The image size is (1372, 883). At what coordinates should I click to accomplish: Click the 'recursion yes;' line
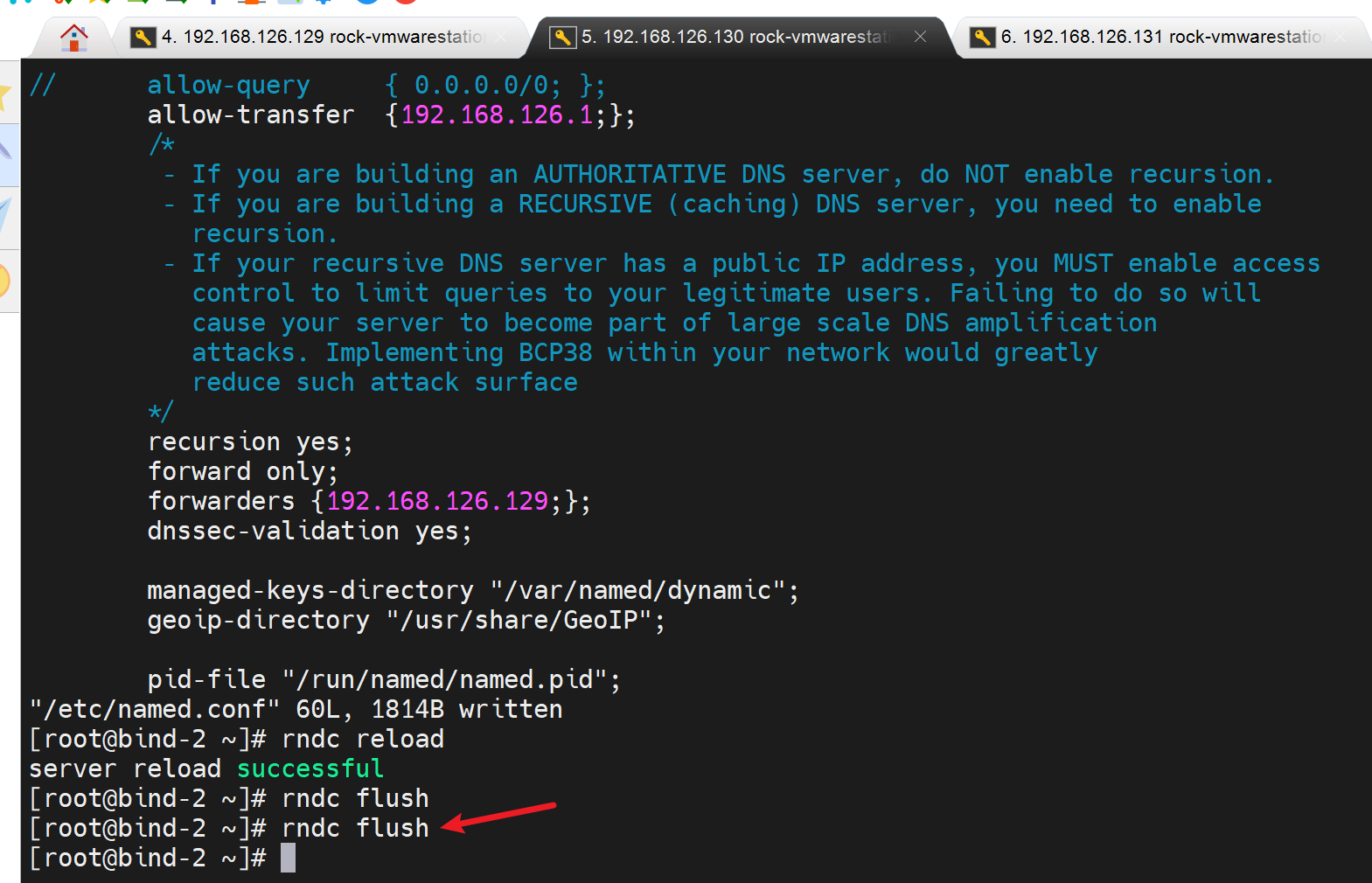[x=250, y=441]
